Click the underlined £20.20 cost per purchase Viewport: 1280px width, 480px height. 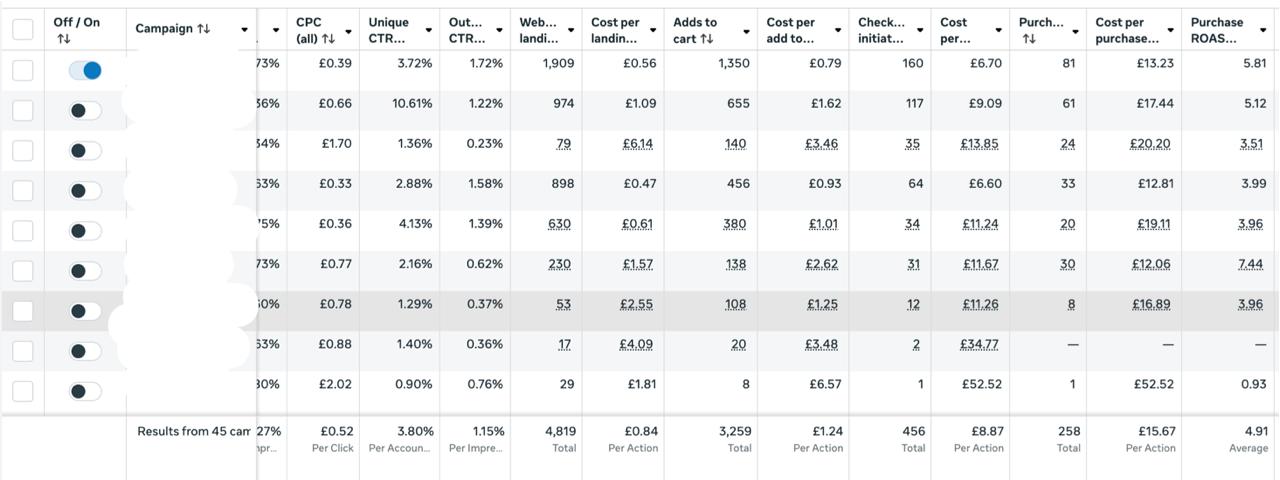(x=1149, y=144)
